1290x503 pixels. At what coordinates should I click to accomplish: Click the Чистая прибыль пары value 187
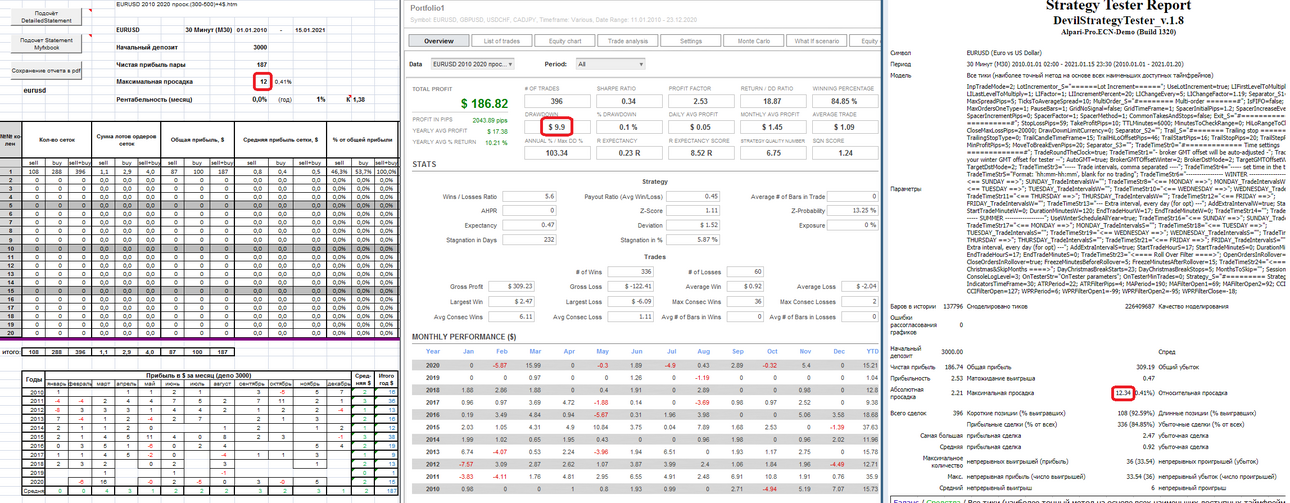tap(260, 64)
